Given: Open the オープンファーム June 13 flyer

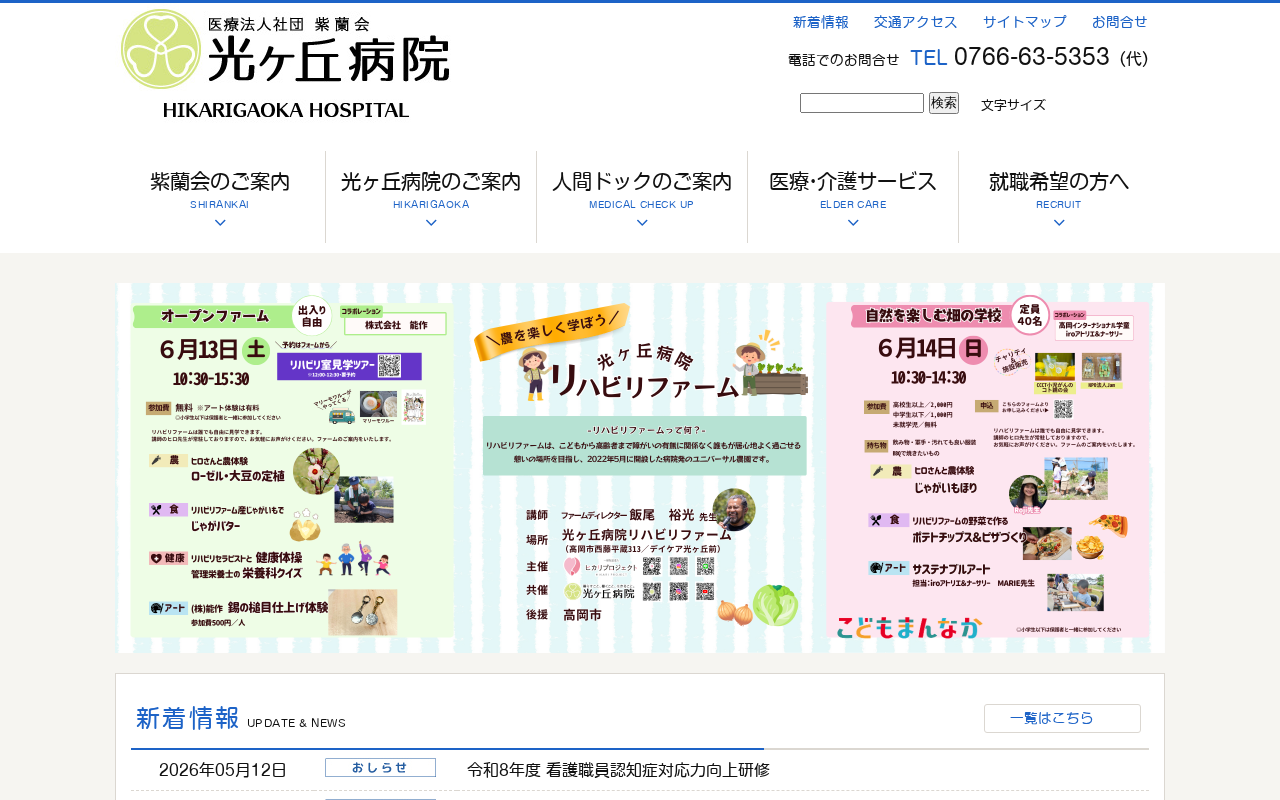Looking at the screenshot, I should [x=292, y=468].
